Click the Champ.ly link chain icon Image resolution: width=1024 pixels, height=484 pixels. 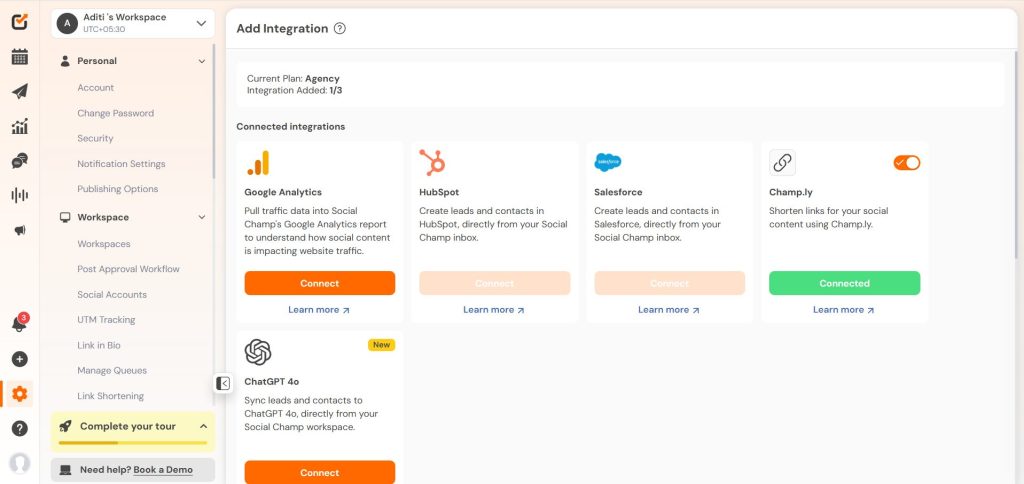click(782, 163)
